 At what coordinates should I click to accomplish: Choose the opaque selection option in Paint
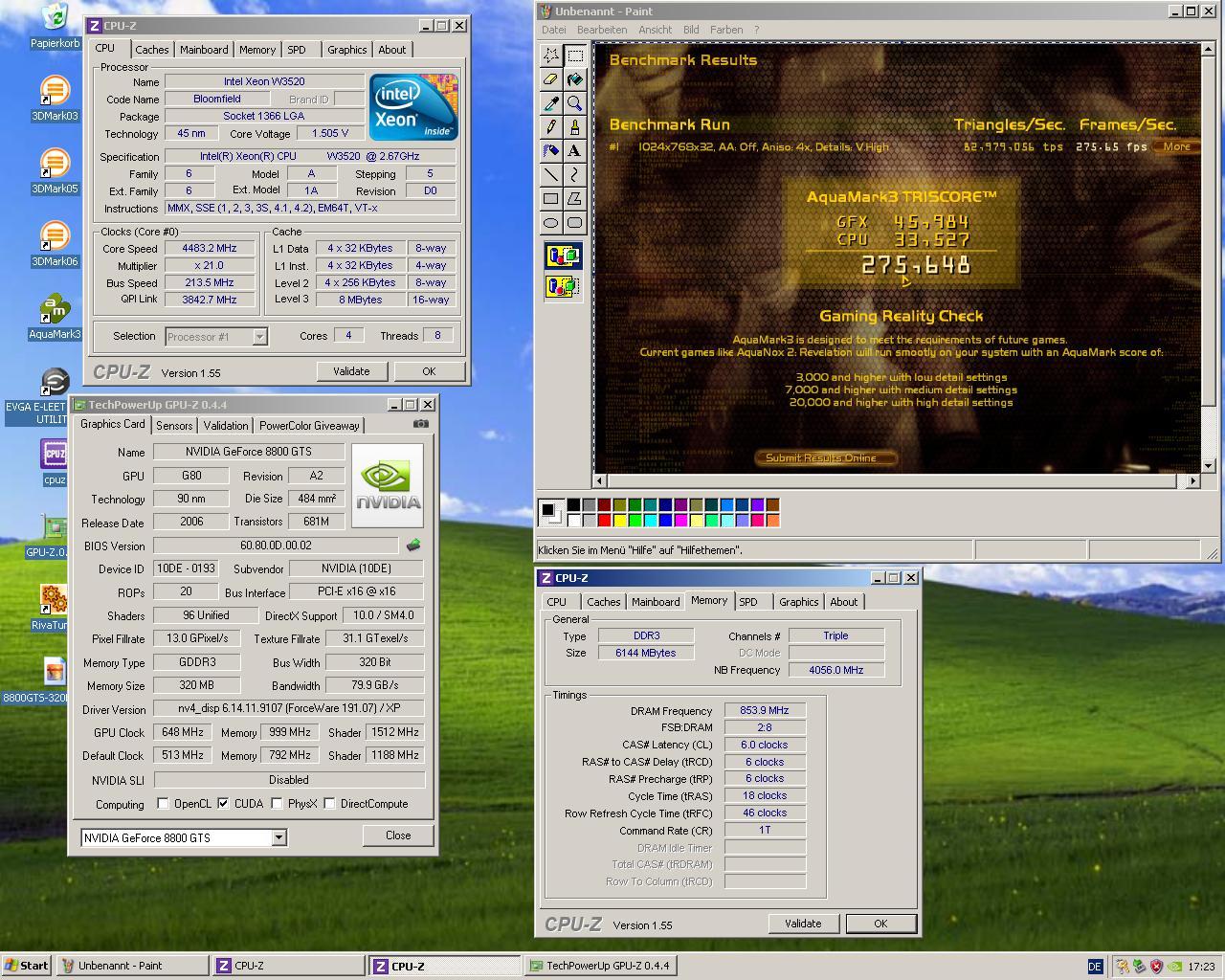point(563,256)
